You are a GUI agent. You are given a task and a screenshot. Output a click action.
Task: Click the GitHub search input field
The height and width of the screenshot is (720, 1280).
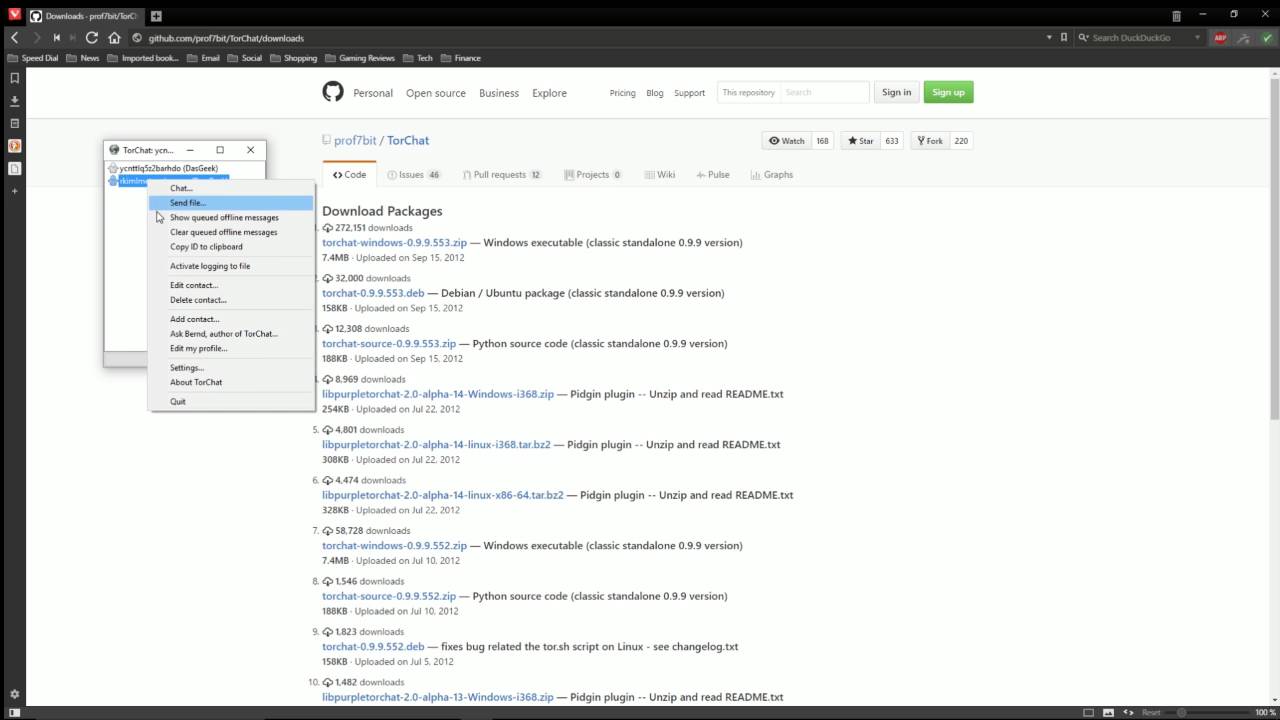825,92
